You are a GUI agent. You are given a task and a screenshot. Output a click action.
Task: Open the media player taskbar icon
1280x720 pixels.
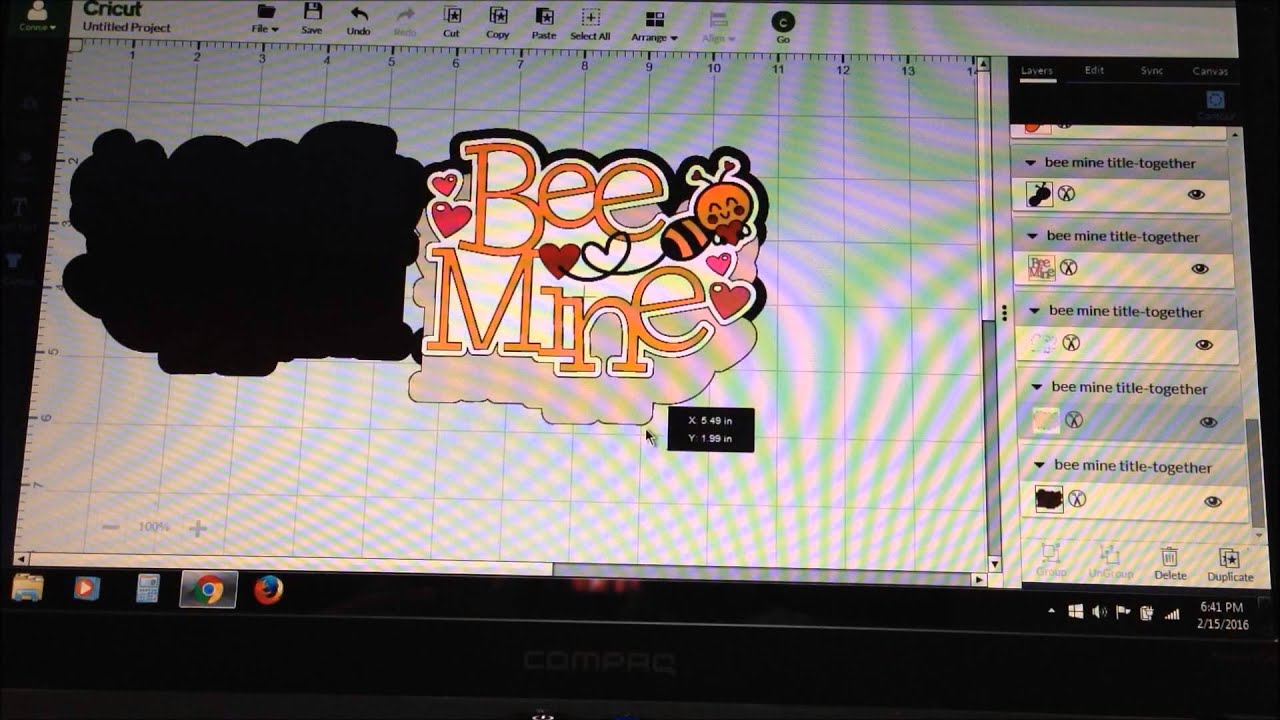point(87,589)
